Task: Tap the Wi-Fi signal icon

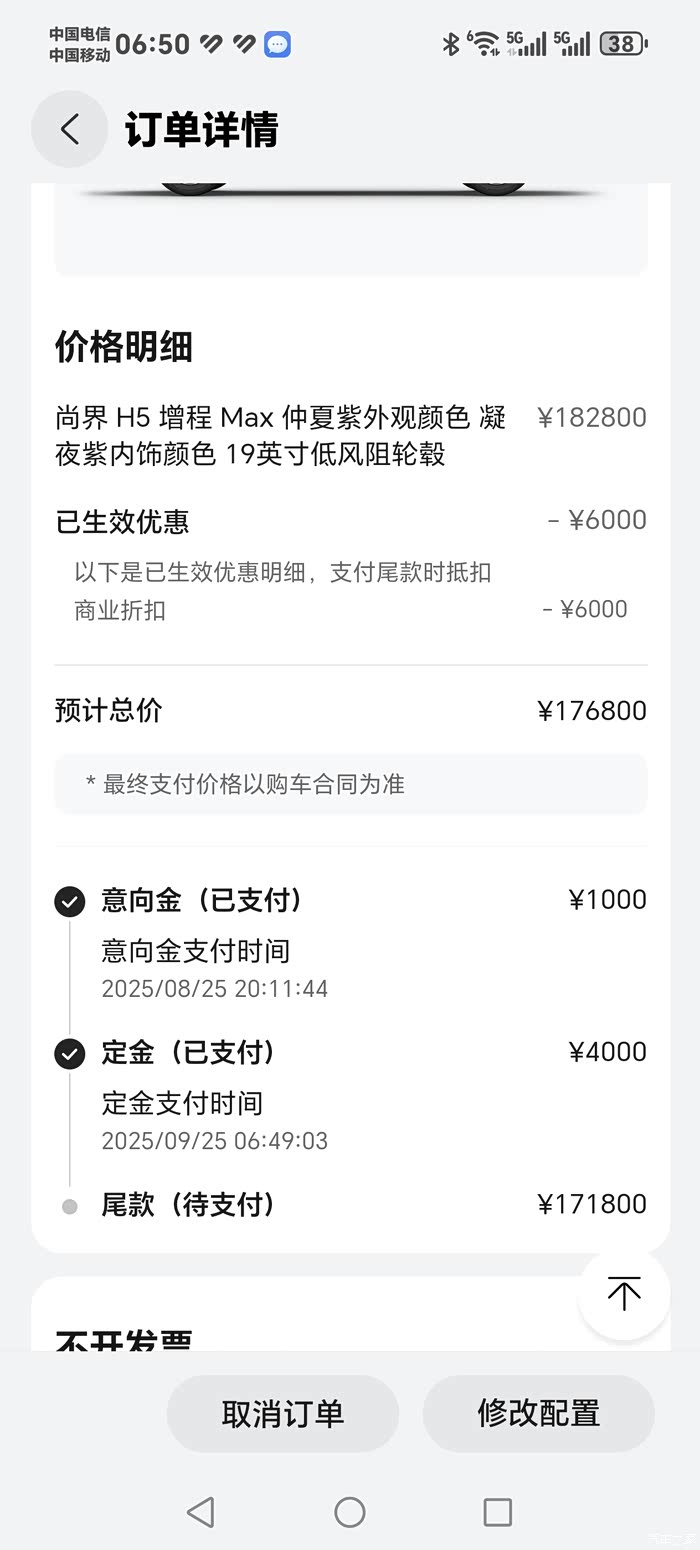Action: [x=484, y=44]
